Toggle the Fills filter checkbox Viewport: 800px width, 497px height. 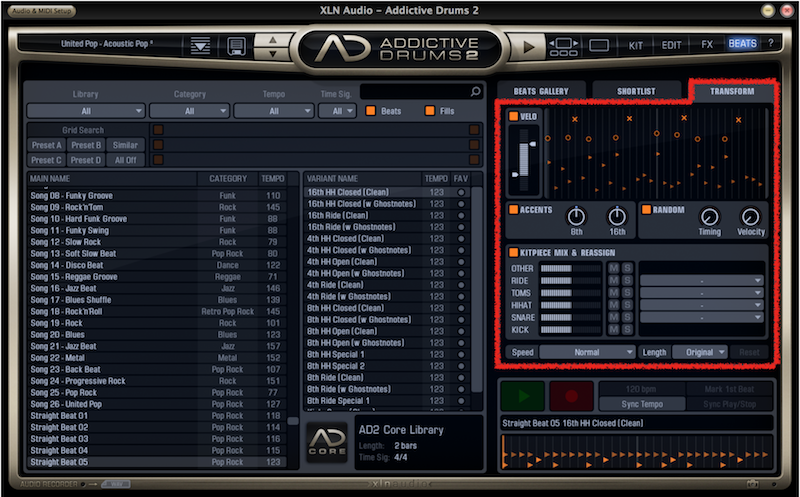[430, 111]
